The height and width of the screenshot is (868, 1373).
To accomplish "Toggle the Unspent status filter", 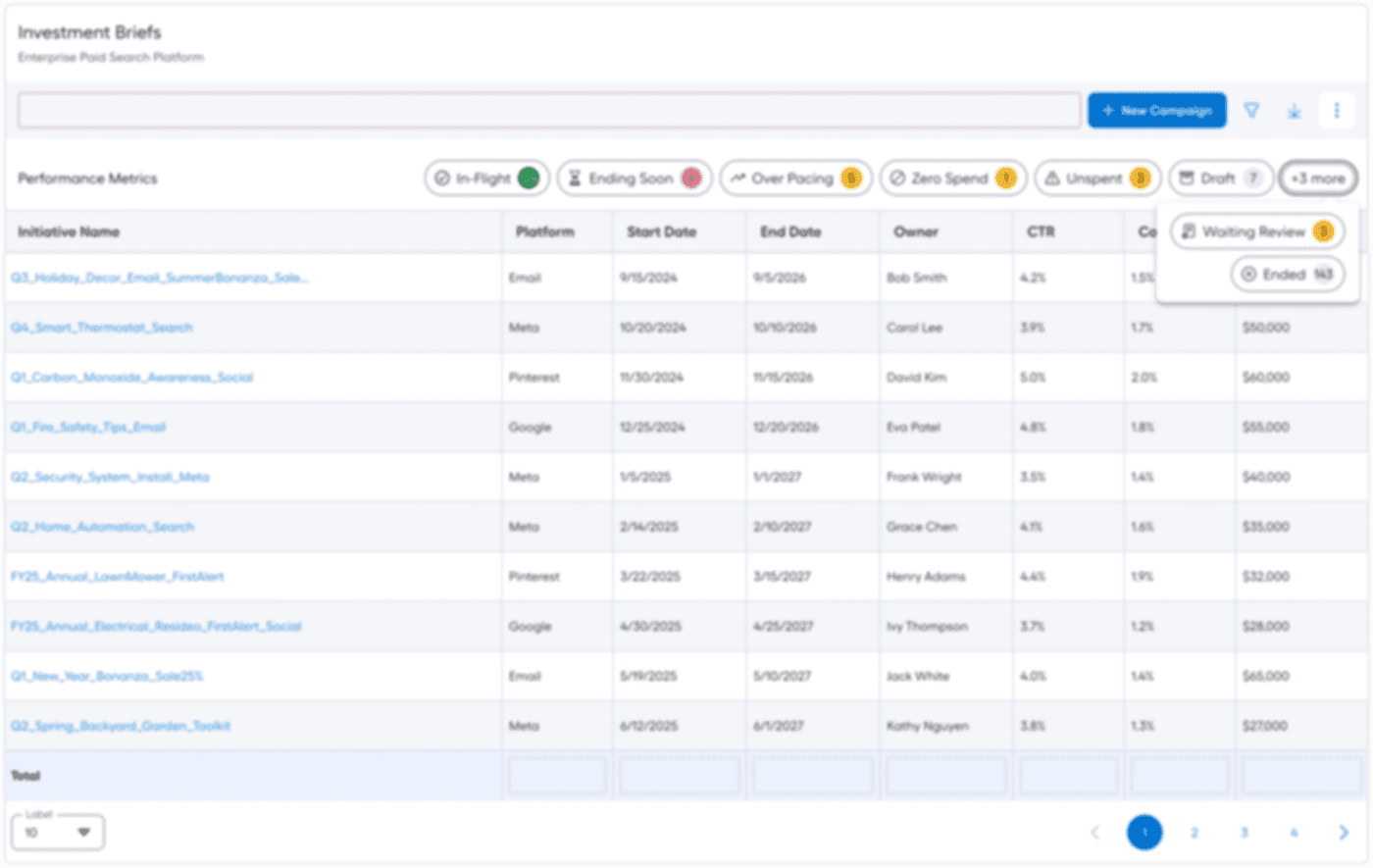I will 1097,178.
